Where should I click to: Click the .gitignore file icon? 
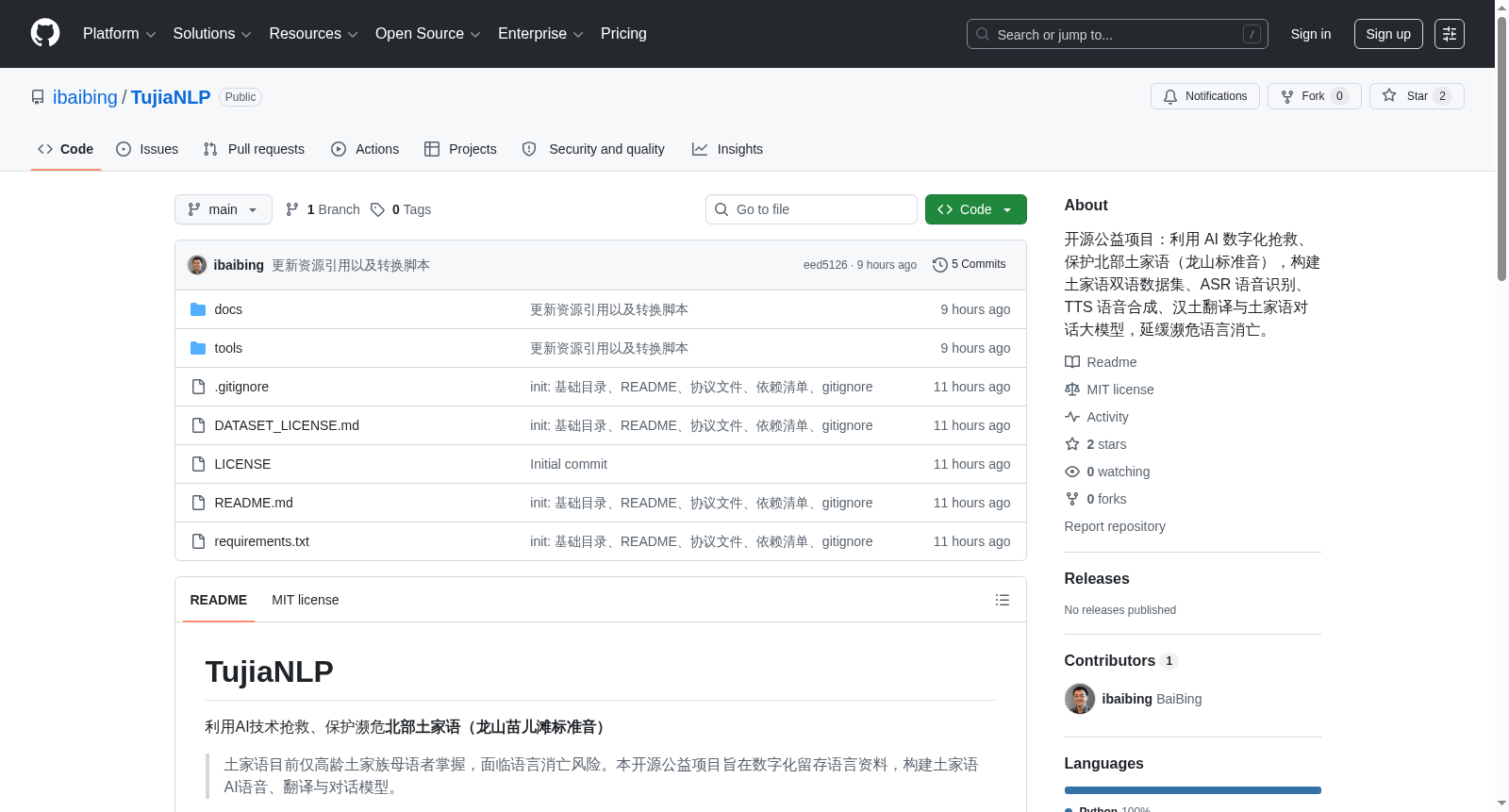tap(198, 387)
